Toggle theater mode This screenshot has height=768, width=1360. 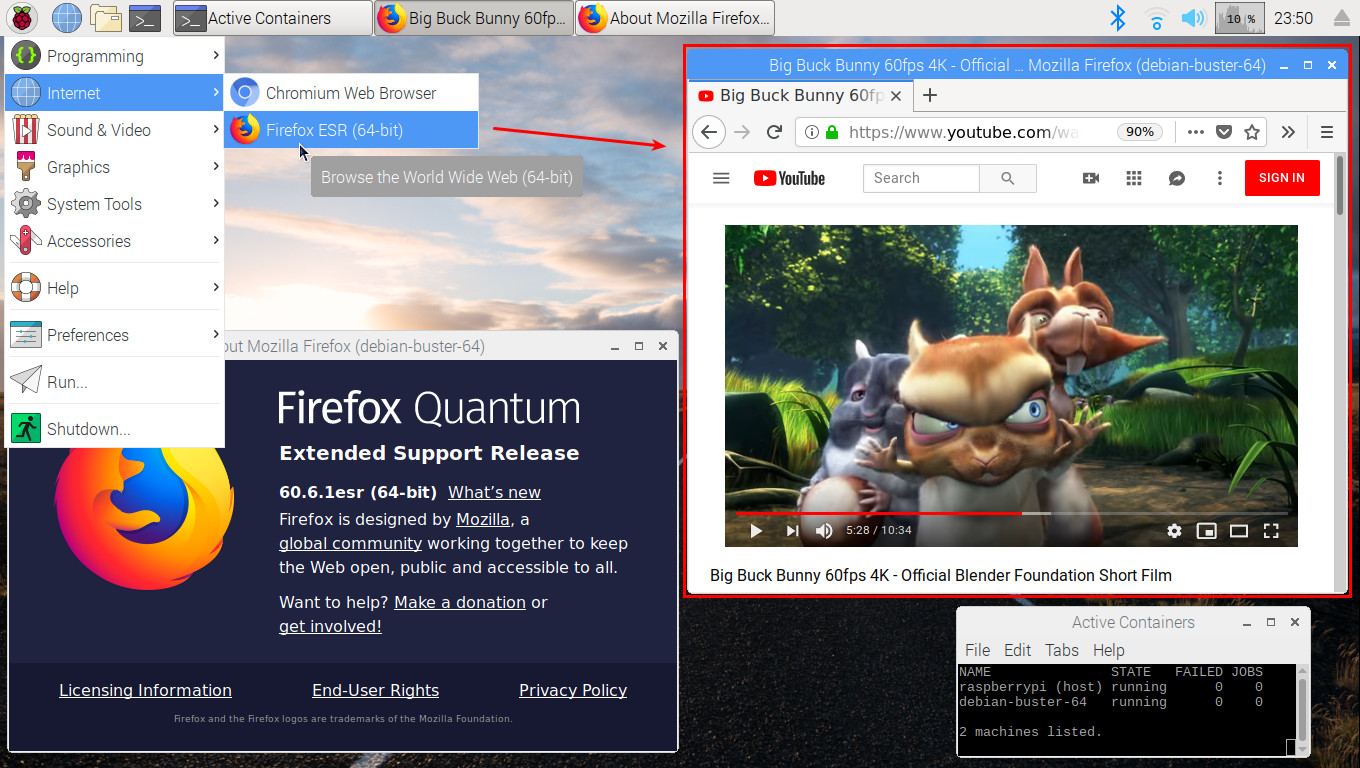click(x=1239, y=531)
